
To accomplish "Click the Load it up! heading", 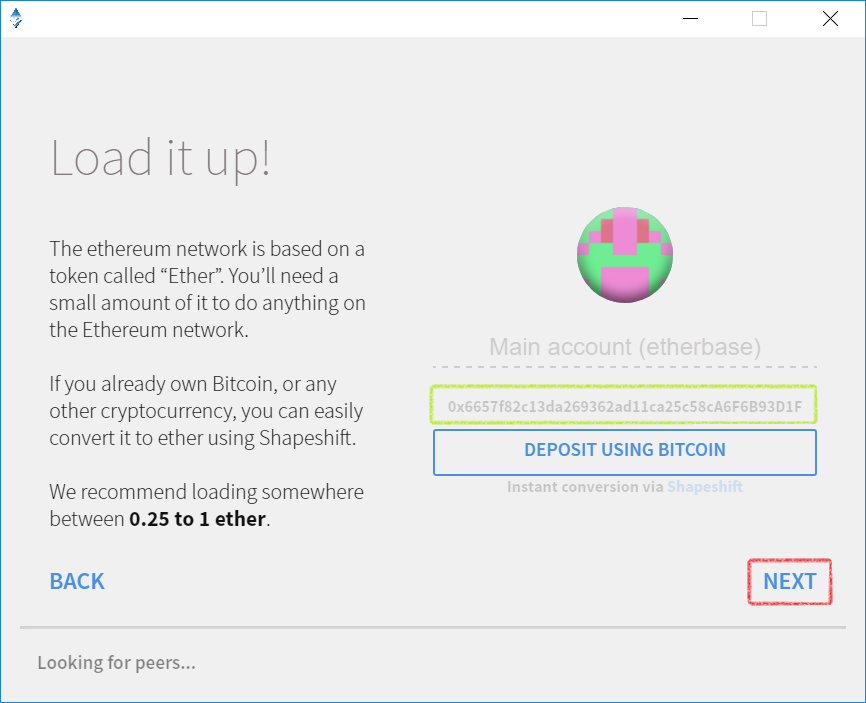I will tap(160, 159).
